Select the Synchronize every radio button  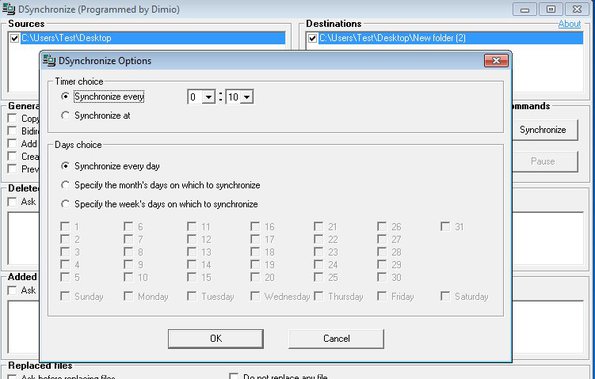point(65,96)
